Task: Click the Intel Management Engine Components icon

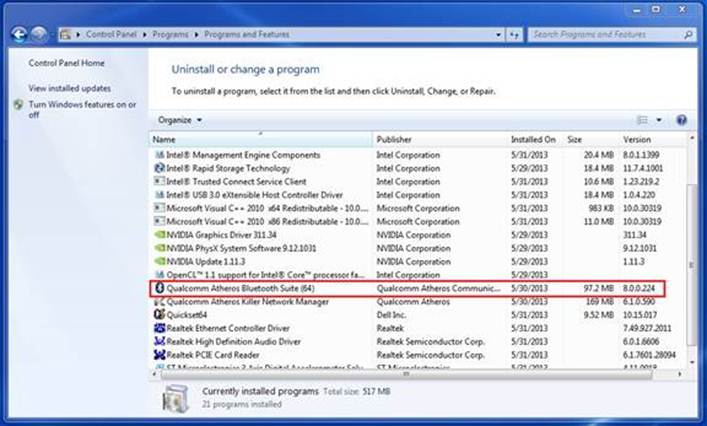Action: coord(159,155)
